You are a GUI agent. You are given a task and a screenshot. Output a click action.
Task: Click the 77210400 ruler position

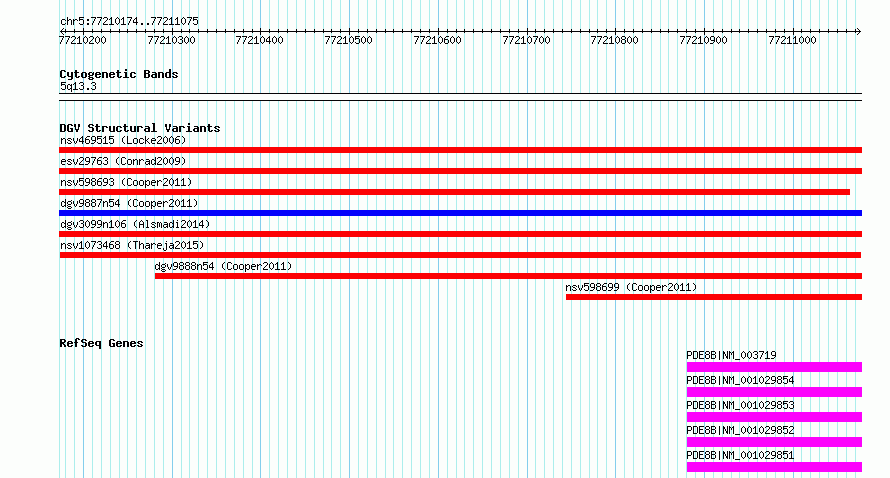pyautogui.click(x=259, y=40)
